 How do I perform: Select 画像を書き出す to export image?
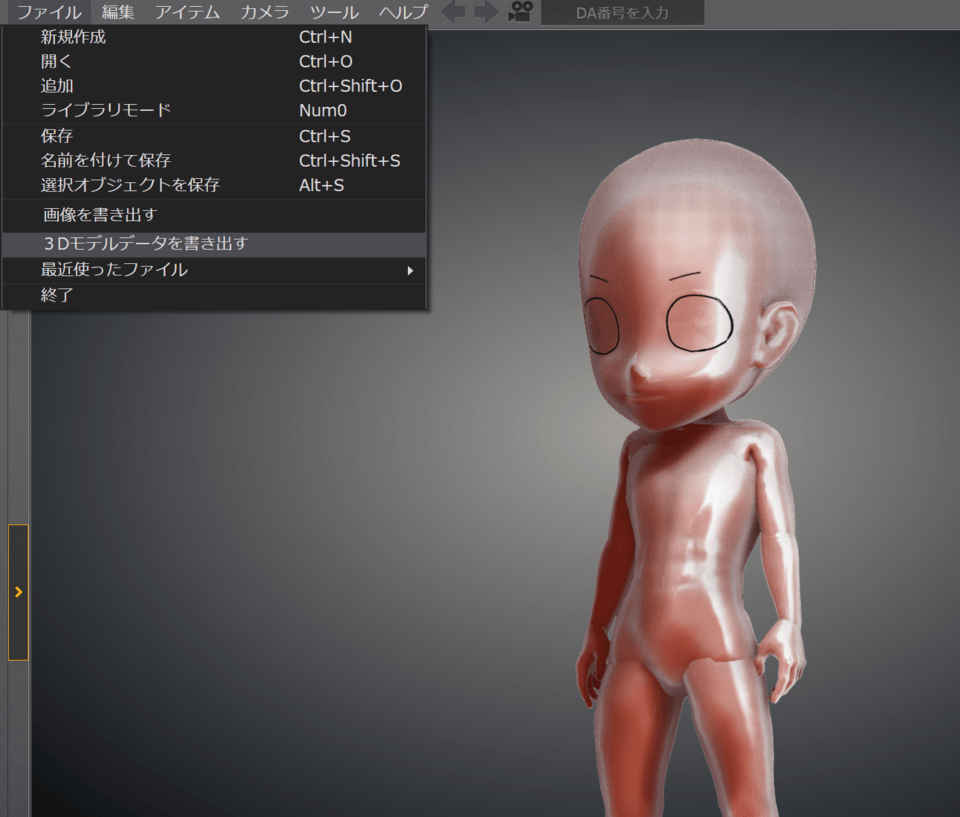coord(100,215)
